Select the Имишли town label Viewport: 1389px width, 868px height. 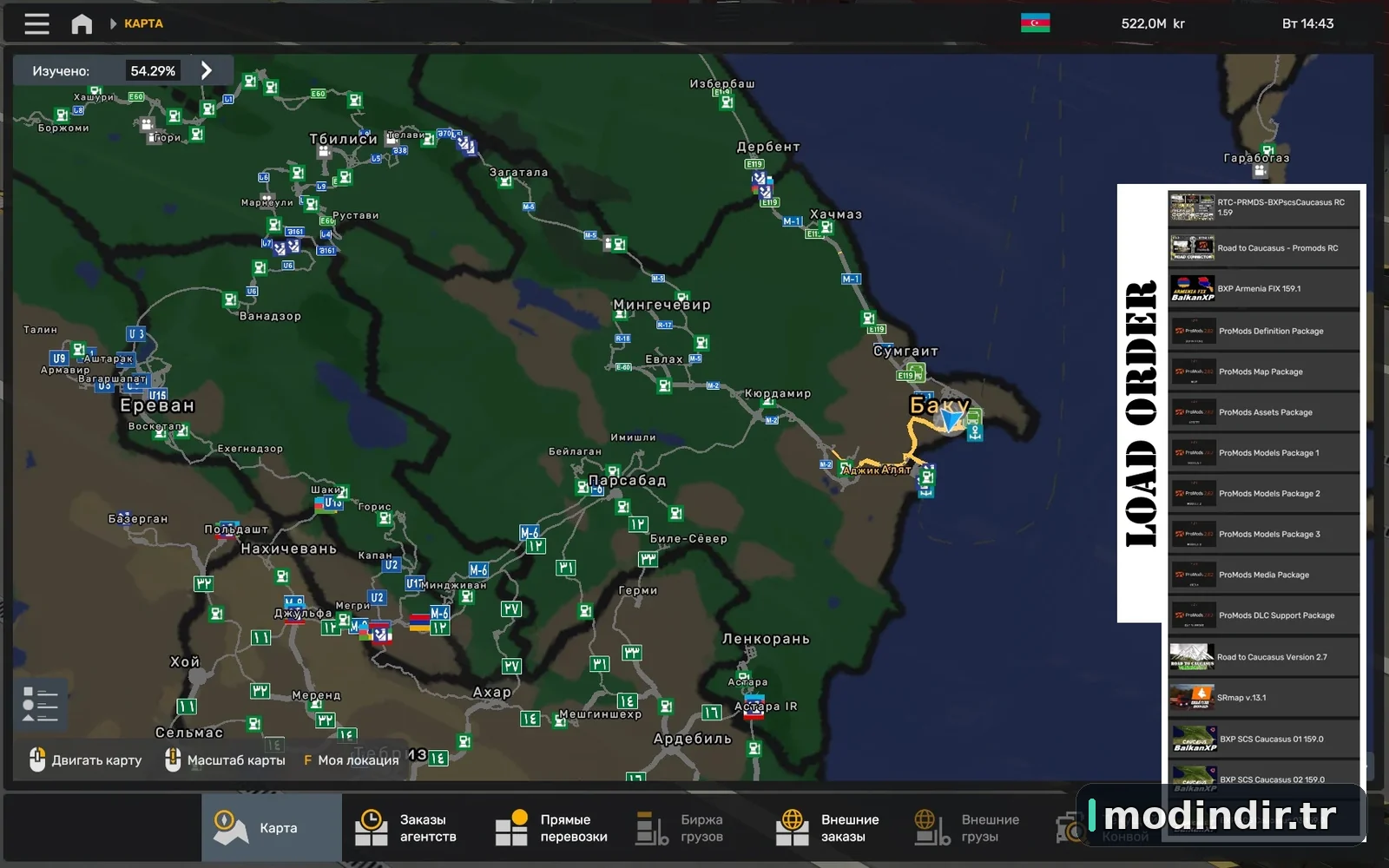click(x=633, y=437)
